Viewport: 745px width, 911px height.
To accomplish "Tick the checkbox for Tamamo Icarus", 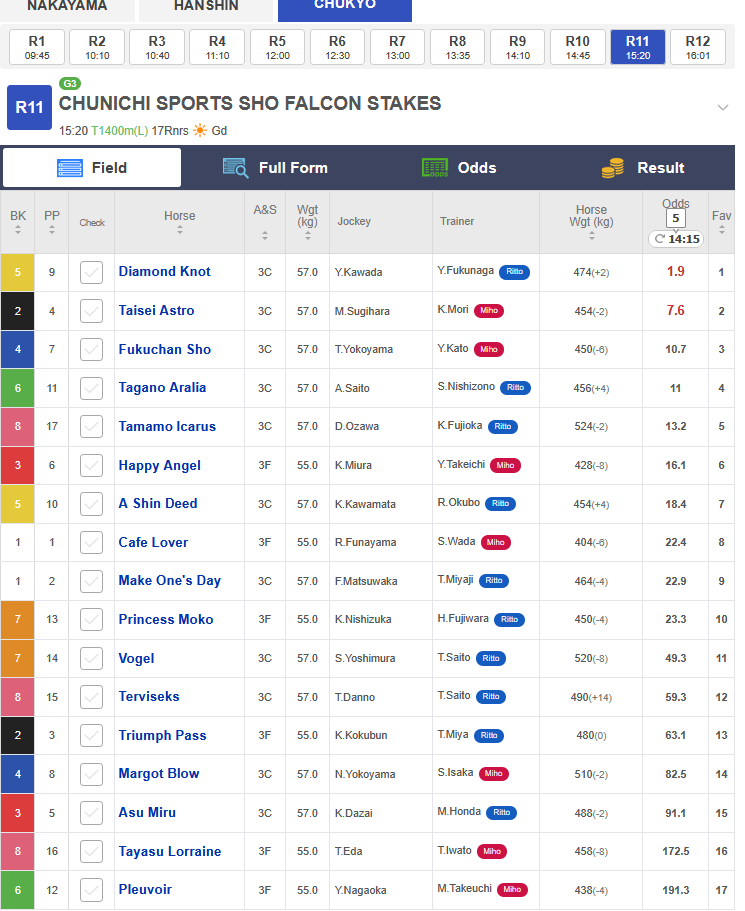I will 91,426.
